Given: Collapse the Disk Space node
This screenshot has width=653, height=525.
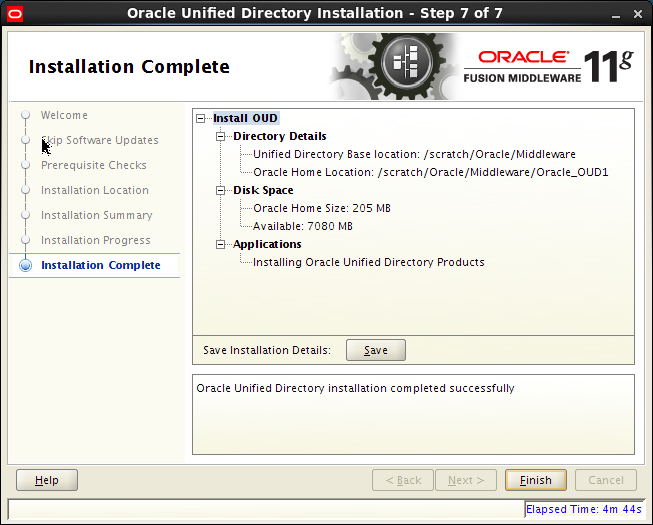Looking at the screenshot, I should click(220, 191).
